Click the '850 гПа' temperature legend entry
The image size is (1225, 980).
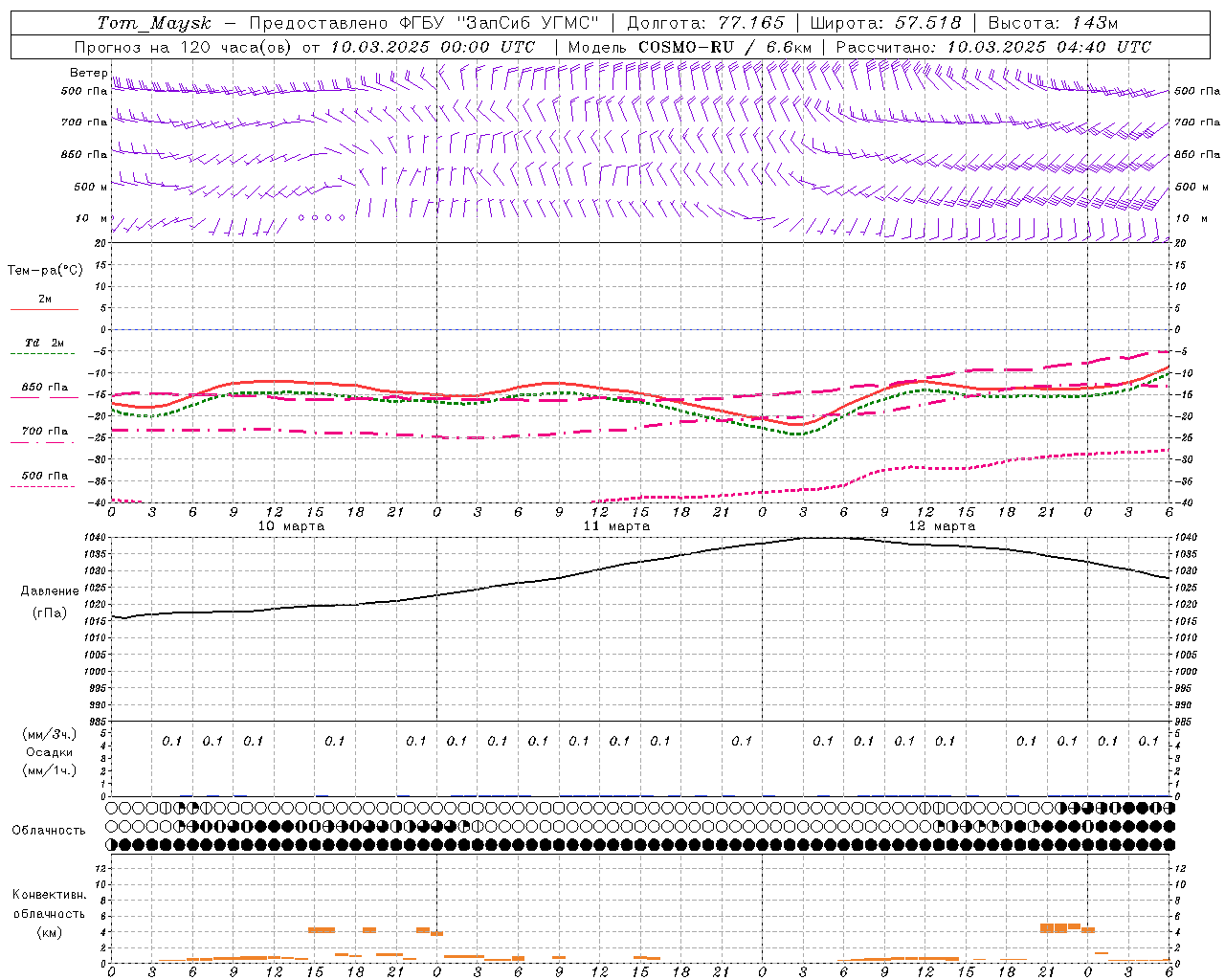[45, 387]
